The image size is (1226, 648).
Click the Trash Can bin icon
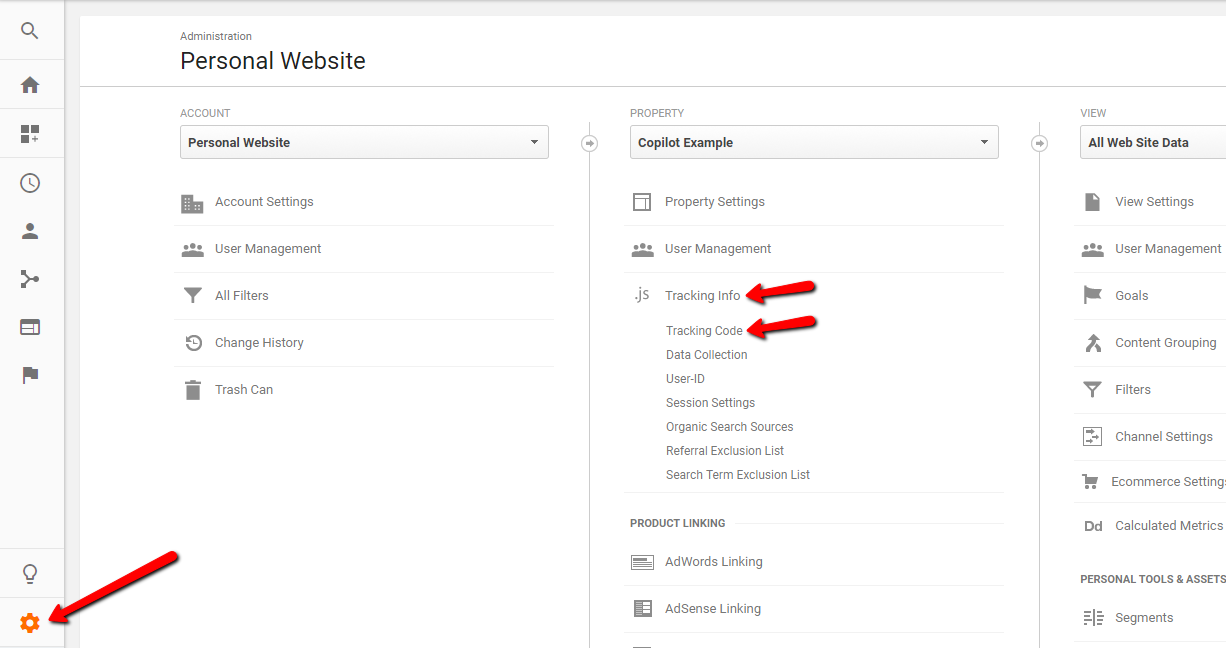[x=193, y=390]
